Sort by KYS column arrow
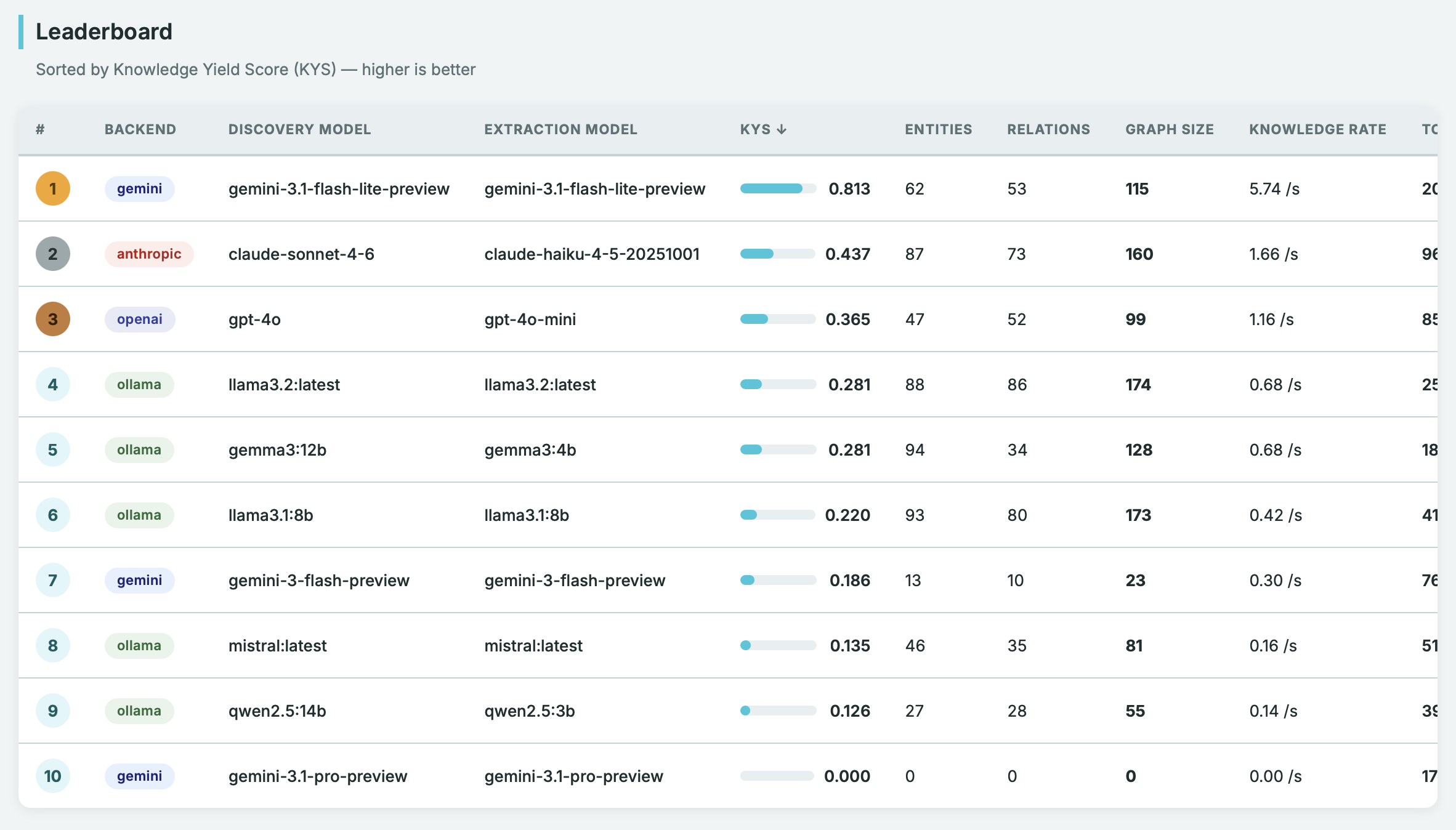This screenshot has width=1456, height=830. (x=781, y=129)
